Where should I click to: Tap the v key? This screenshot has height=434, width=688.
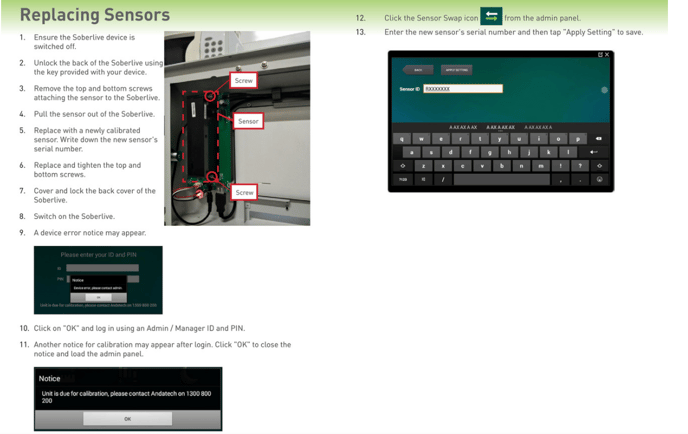tap(482, 166)
